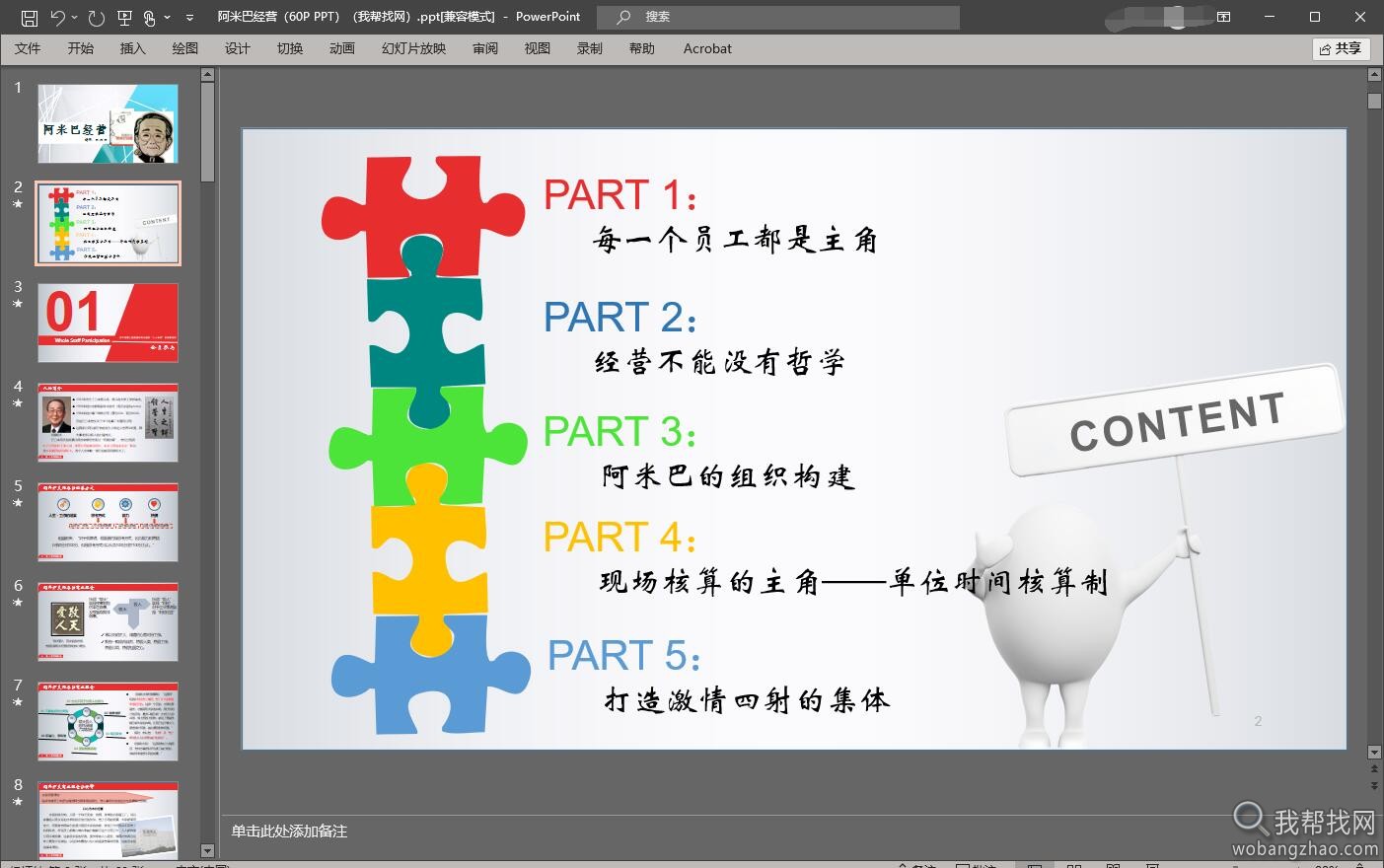Select slide 2 puzzle contents thumbnail

(x=109, y=223)
